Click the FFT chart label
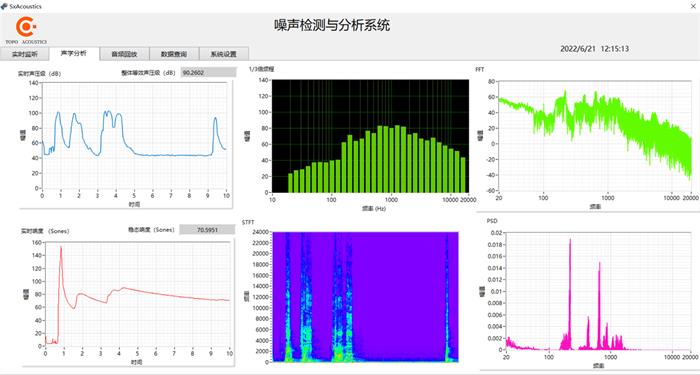 (480, 69)
